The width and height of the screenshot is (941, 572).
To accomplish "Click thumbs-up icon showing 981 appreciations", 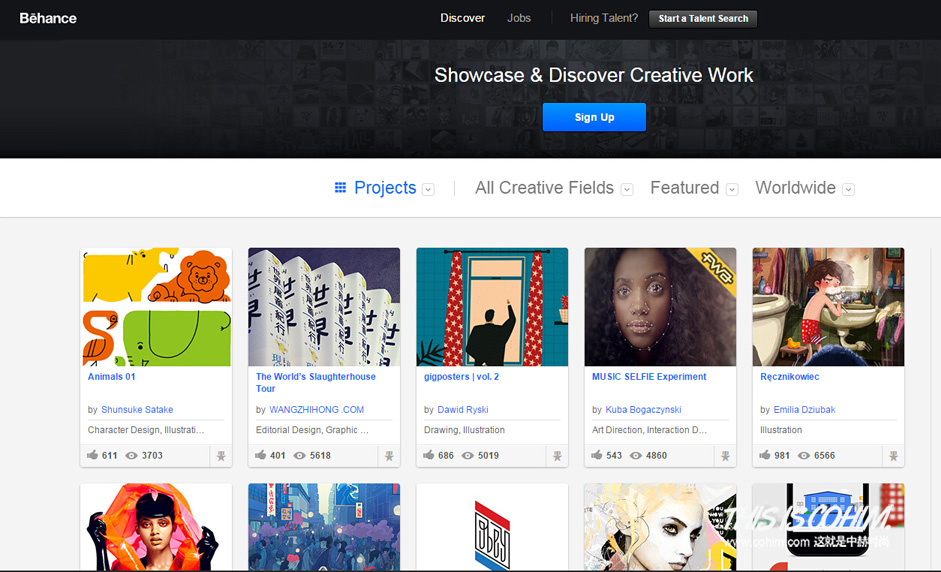I will point(765,455).
